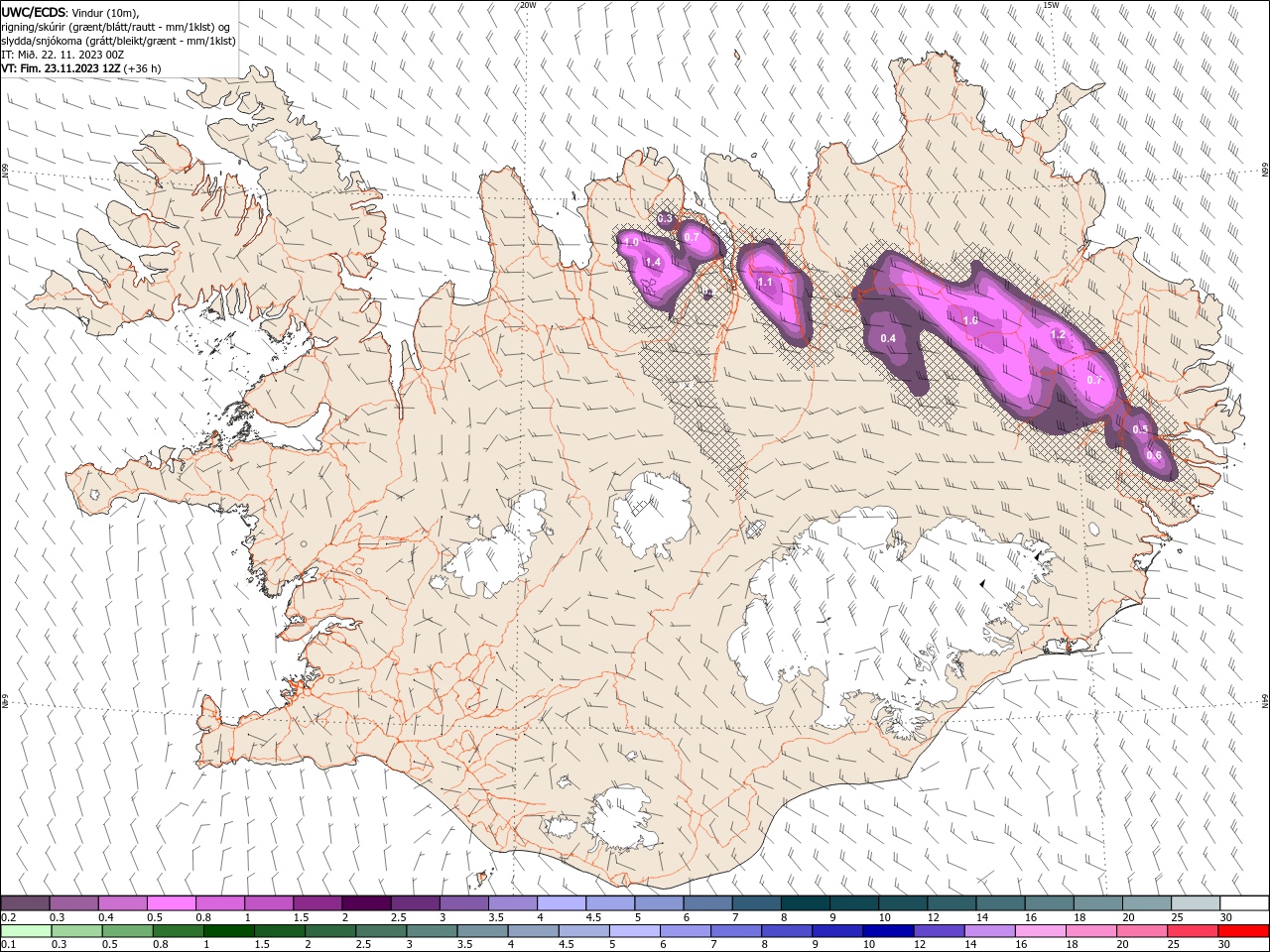
Task: Pick upper legend swatch for 12–14
Action: [952, 903]
